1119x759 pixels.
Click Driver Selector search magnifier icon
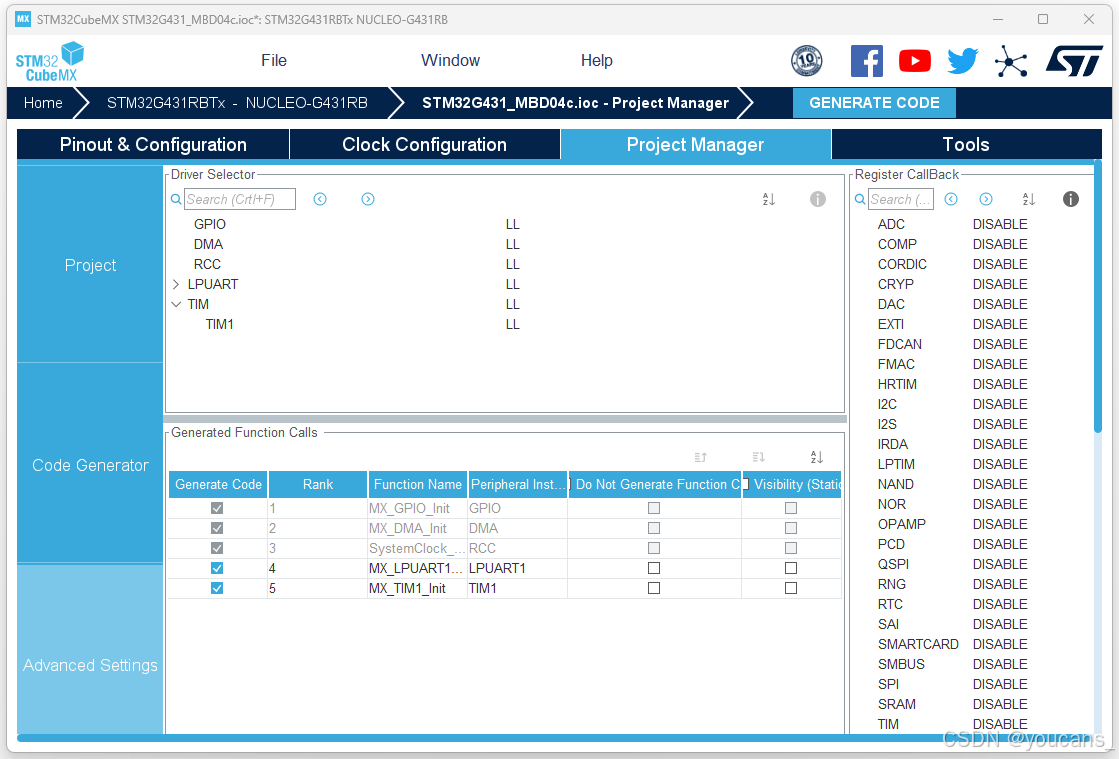click(x=176, y=199)
